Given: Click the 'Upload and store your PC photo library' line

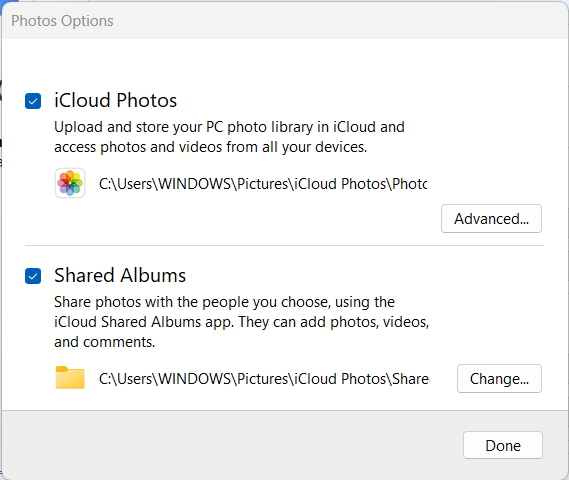Looking at the screenshot, I should pyautogui.click(x=229, y=127).
